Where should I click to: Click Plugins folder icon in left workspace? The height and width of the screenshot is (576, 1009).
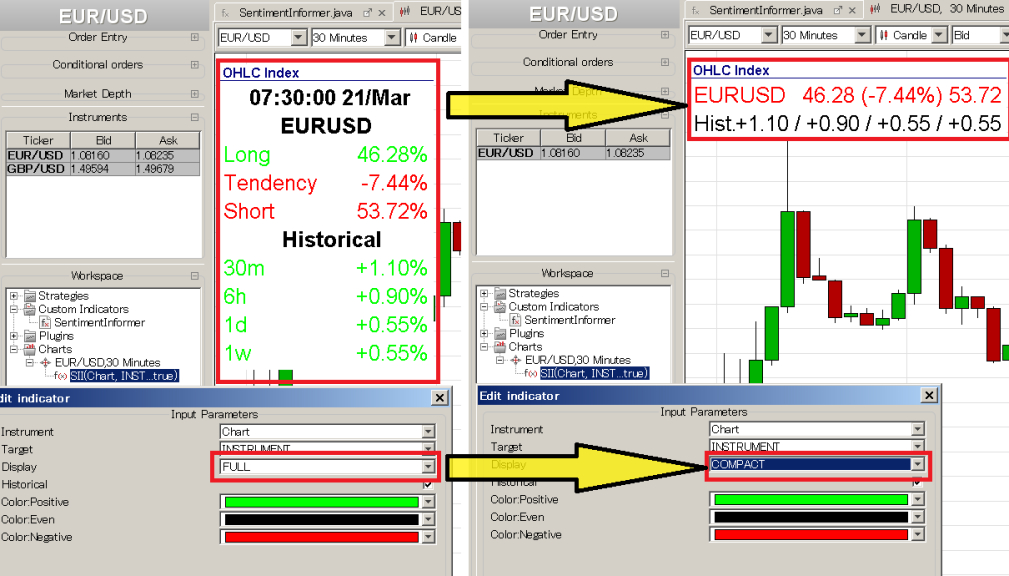tap(30, 336)
